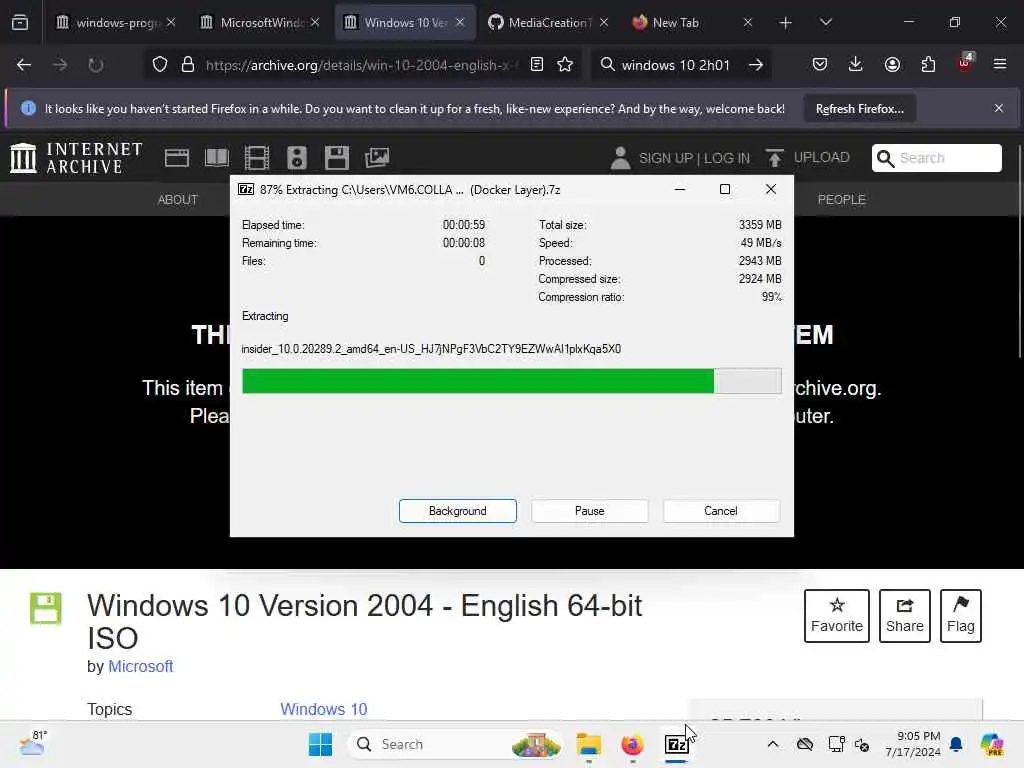Image resolution: width=1024 pixels, height=768 pixels.
Task: Click the 7-Zip extraction progress bar
Action: pos(511,381)
